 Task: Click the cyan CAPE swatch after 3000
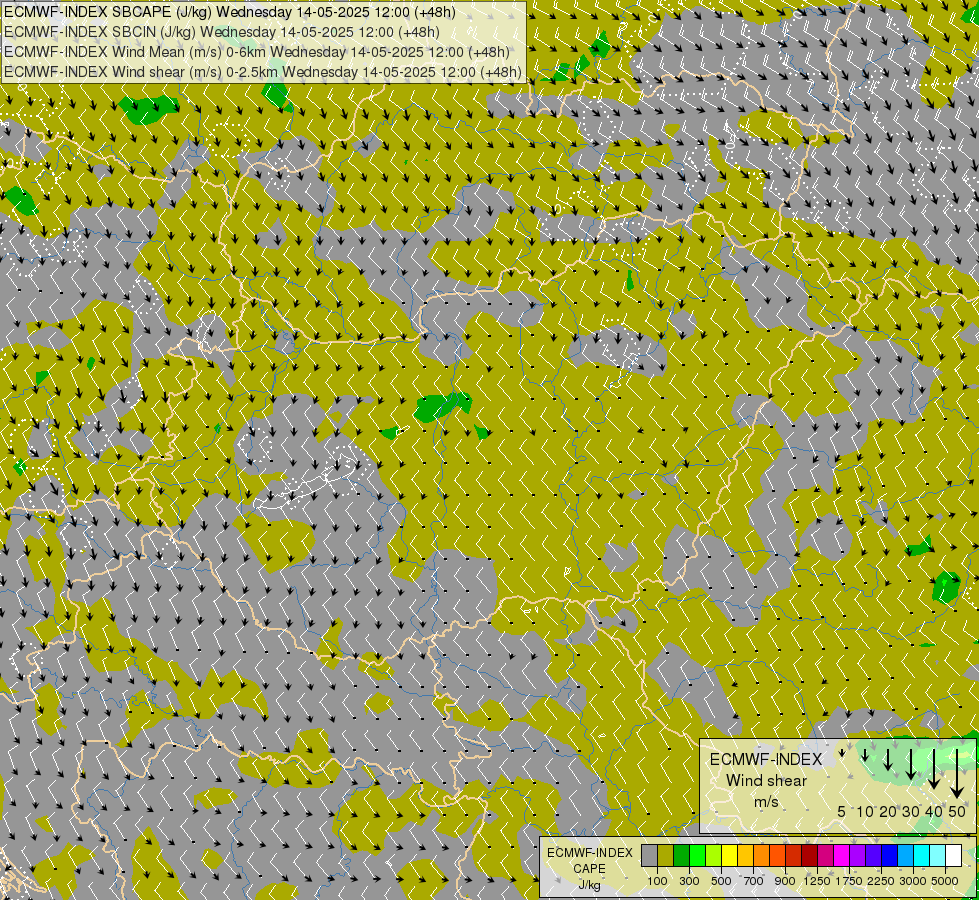[x=922, y=855]
